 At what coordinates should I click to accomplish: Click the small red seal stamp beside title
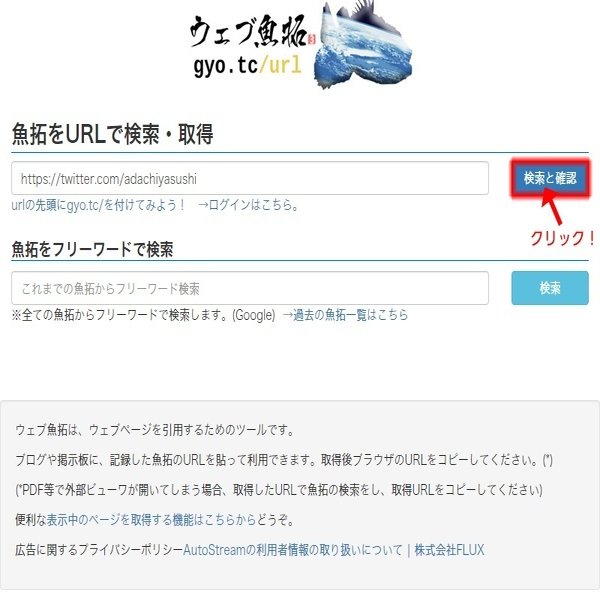tap(311, 39)
